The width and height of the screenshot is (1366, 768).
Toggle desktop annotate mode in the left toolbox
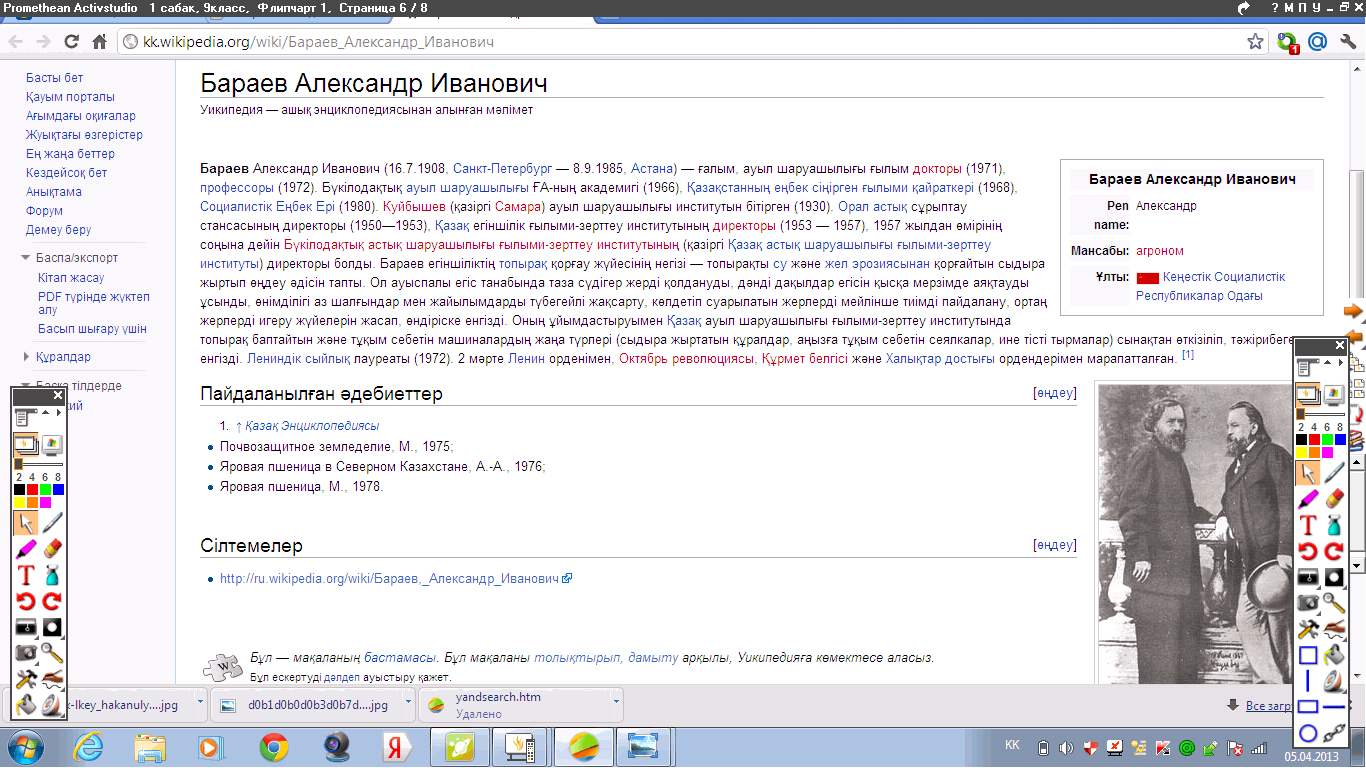[x=51, y=444]
